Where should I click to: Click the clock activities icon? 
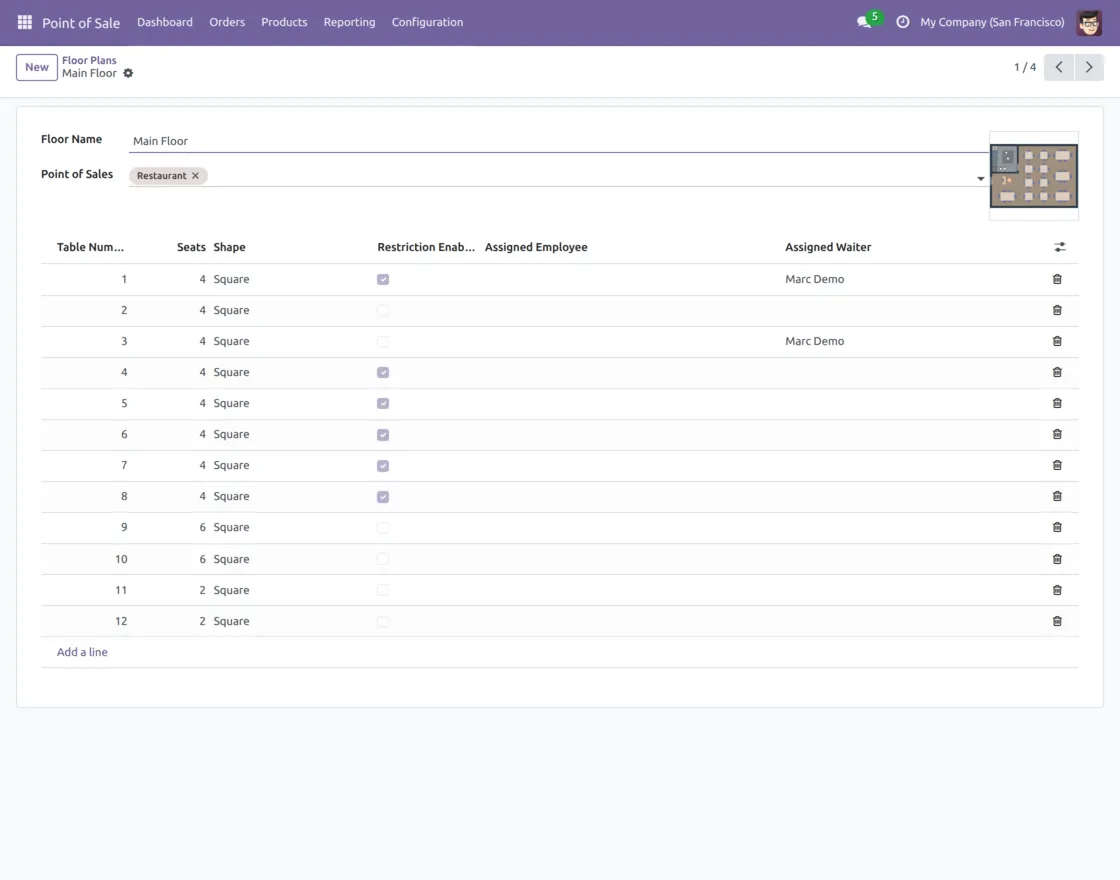903,22
